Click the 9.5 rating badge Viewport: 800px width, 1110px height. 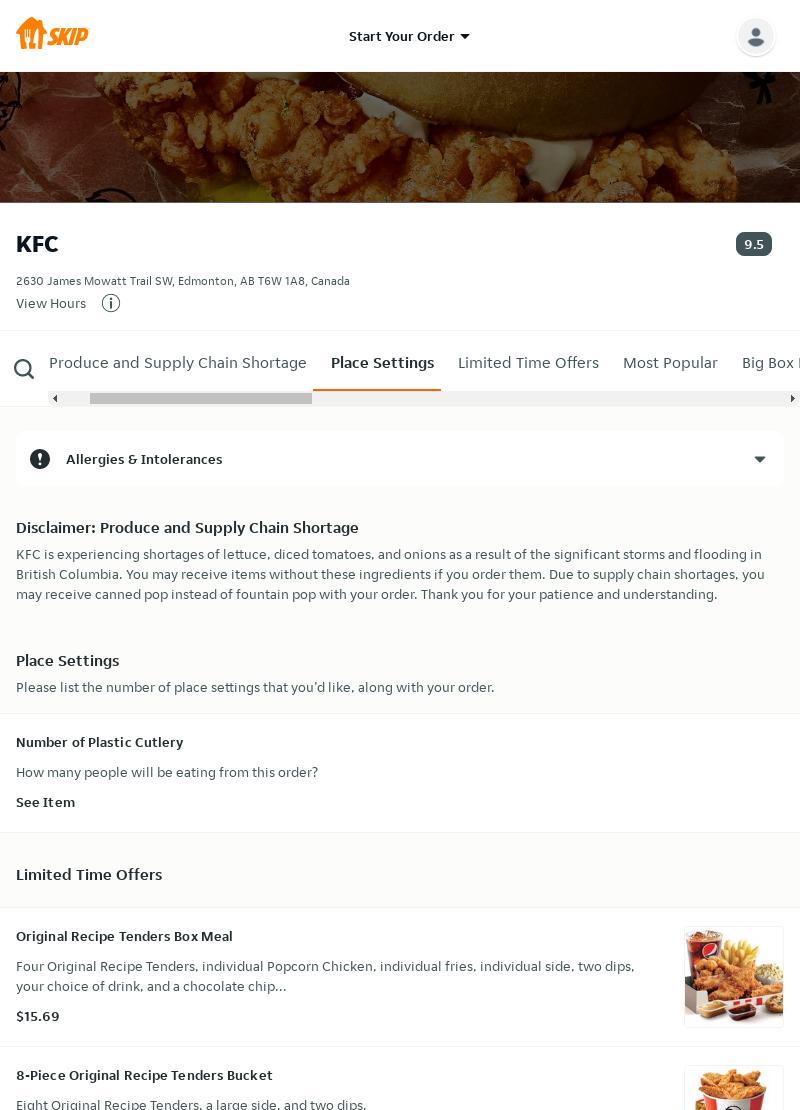753,244
